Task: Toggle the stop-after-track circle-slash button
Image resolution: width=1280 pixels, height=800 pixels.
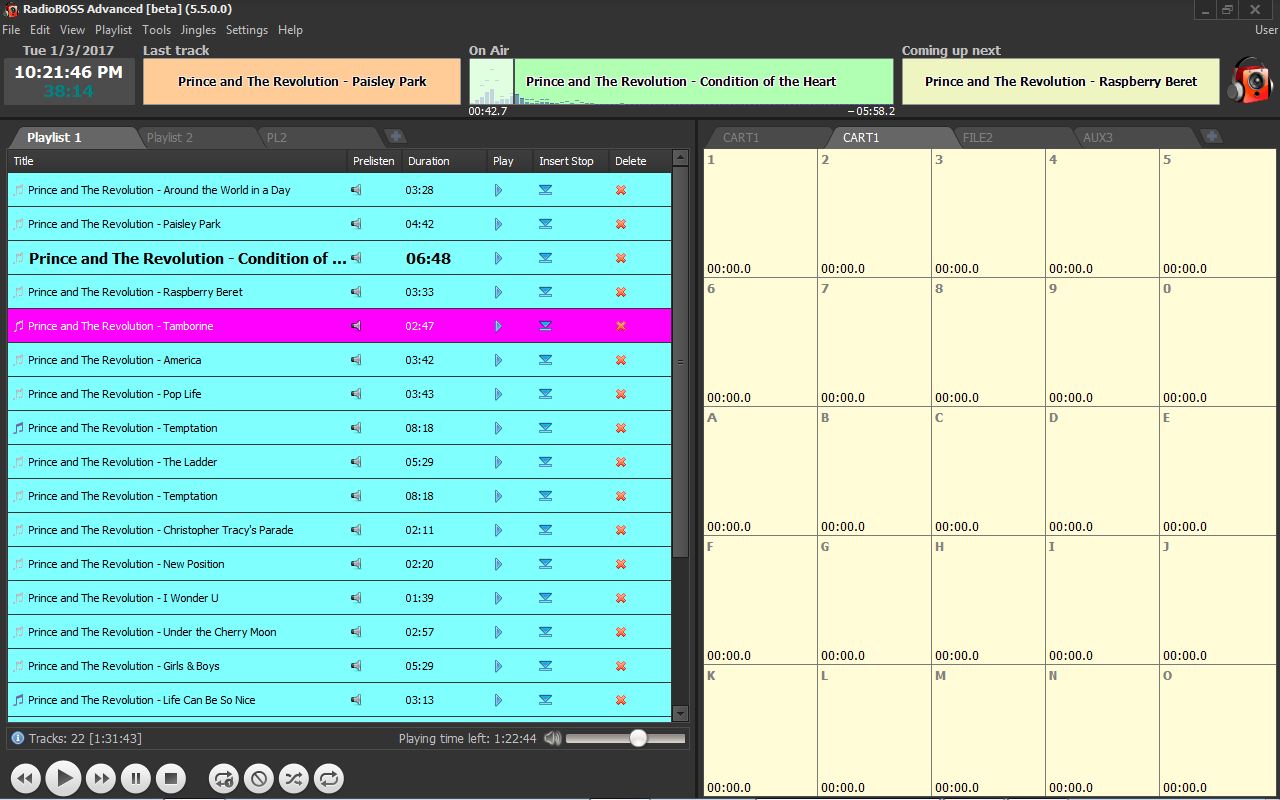Action: point(259,777)
